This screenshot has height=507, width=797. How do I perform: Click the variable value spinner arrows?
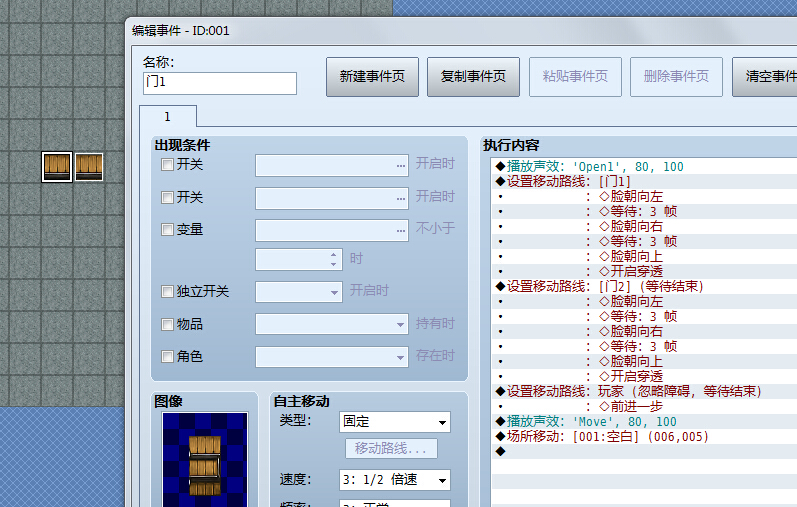333,259
